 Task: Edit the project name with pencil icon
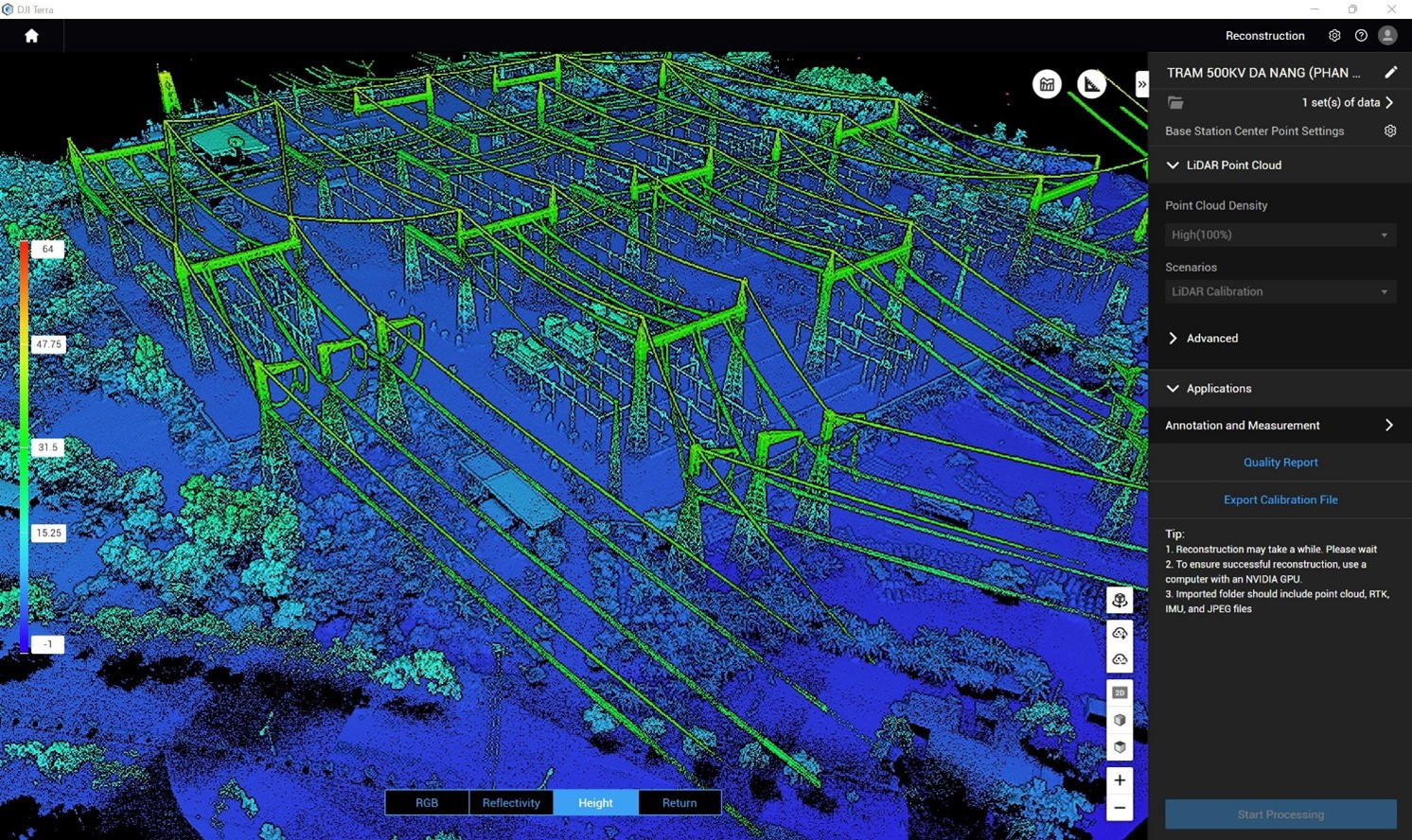tap(1390, 72)
